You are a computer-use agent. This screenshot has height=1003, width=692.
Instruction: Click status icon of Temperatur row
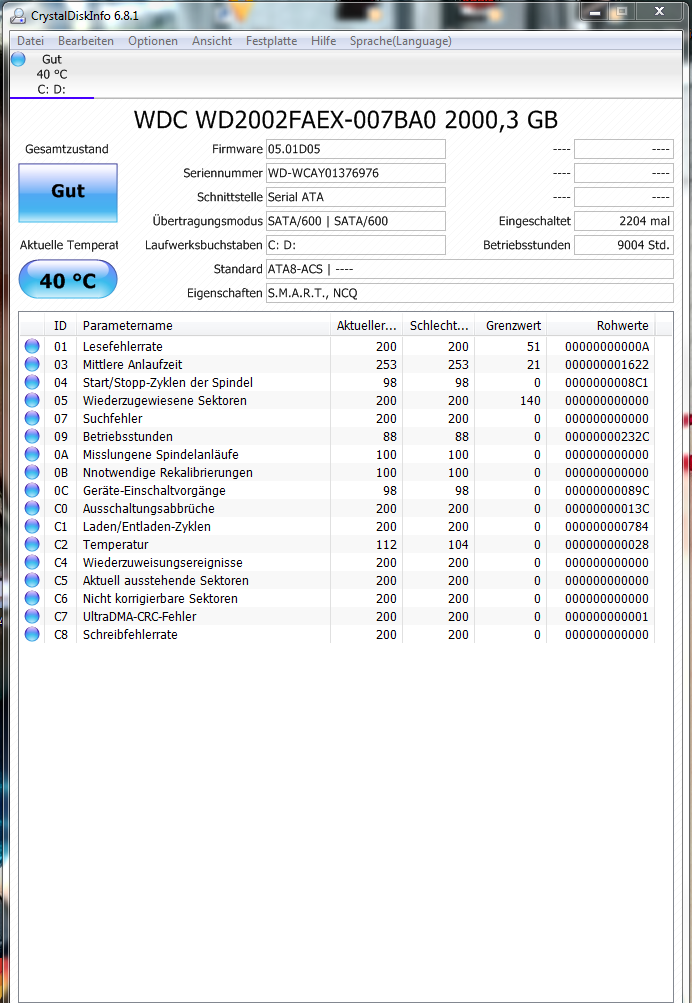point(32,544)
